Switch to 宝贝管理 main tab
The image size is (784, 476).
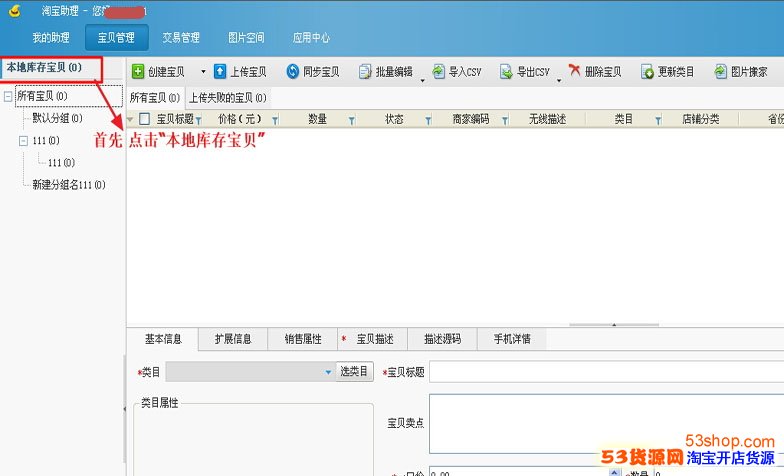point(116,38)
